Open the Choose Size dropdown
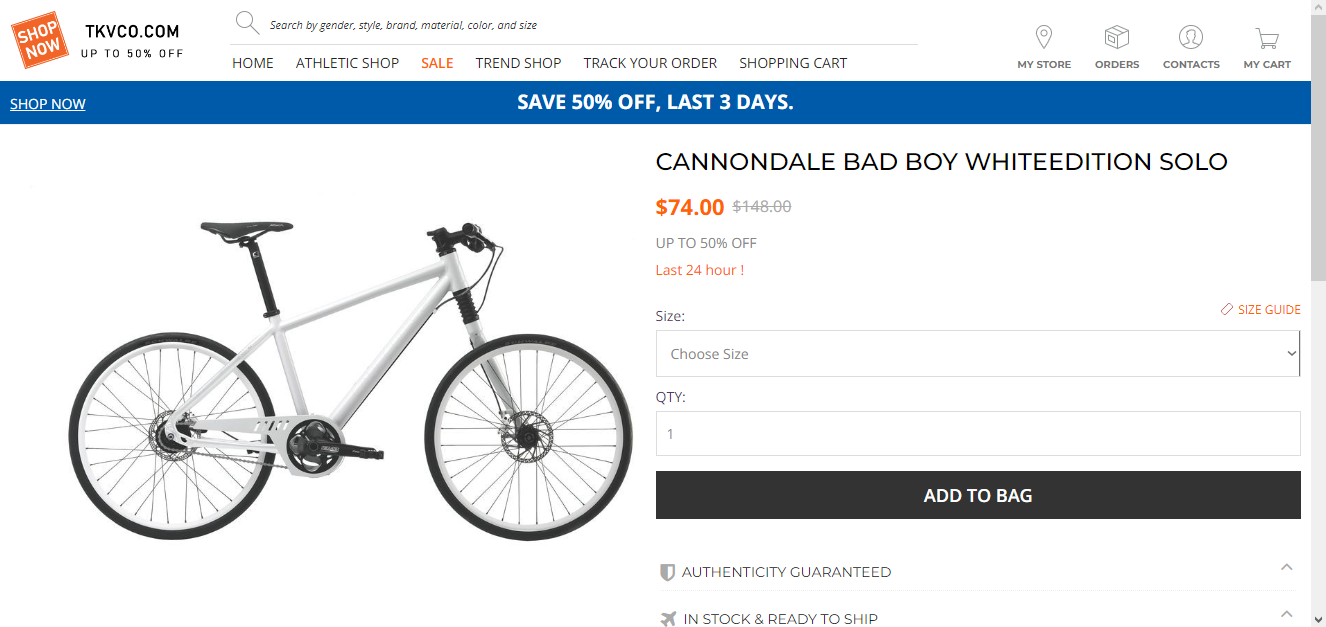The height and width of the screenshot is (627, 1326). pyautogui.click(x=978, y=354)
